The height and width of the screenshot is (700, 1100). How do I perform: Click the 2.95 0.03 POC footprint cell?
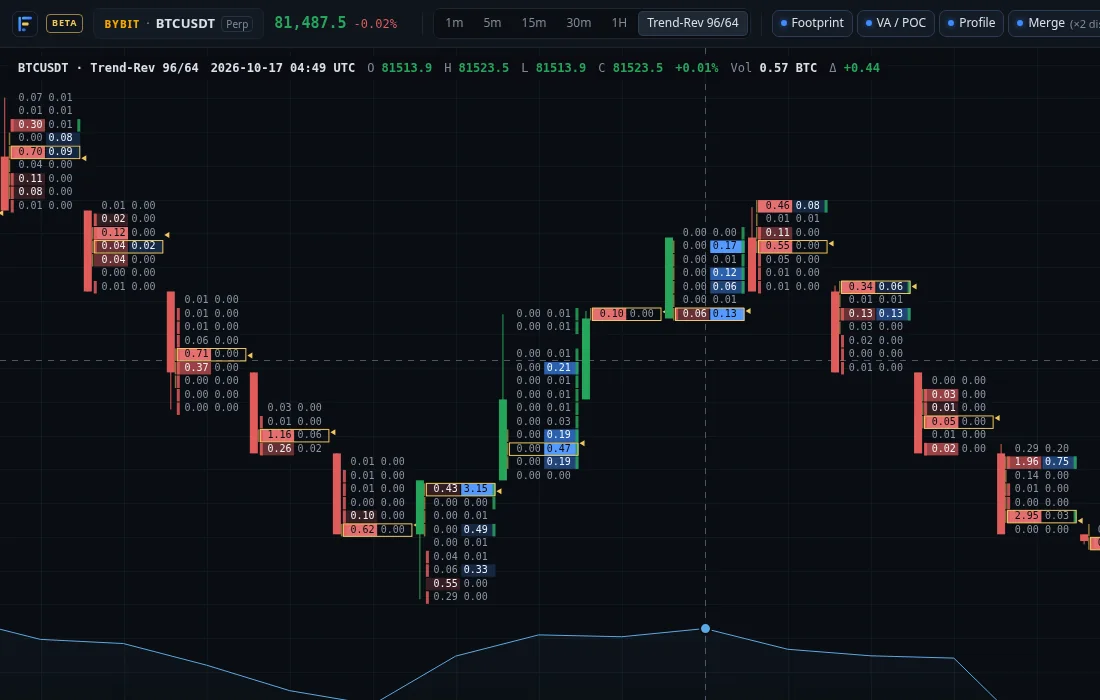point(1041,516)
